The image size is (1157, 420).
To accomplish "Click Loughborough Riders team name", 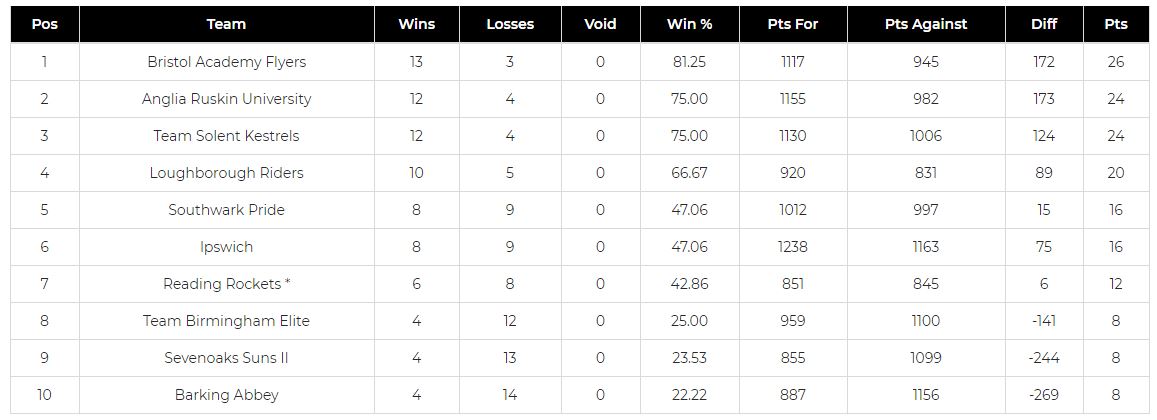I will coord(227,173).
